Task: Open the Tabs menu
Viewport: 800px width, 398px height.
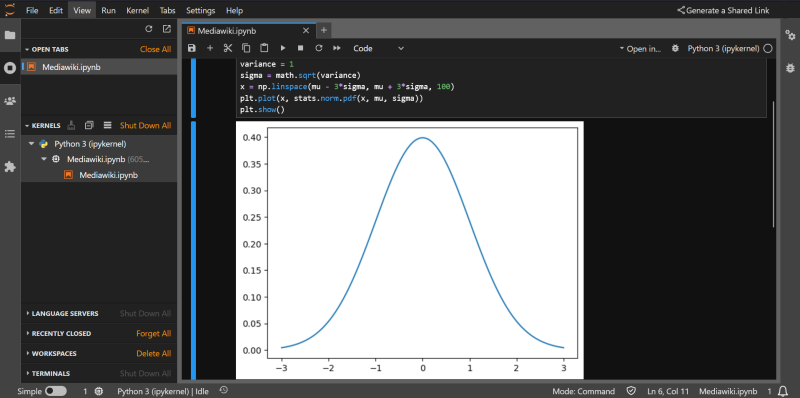Action: click(x=167, y=10)
